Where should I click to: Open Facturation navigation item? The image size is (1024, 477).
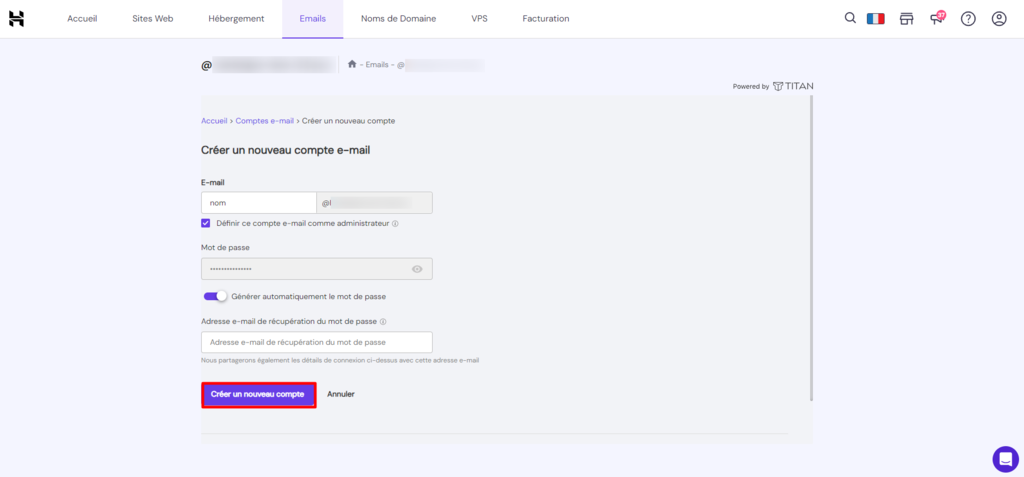tap(546, 19)
